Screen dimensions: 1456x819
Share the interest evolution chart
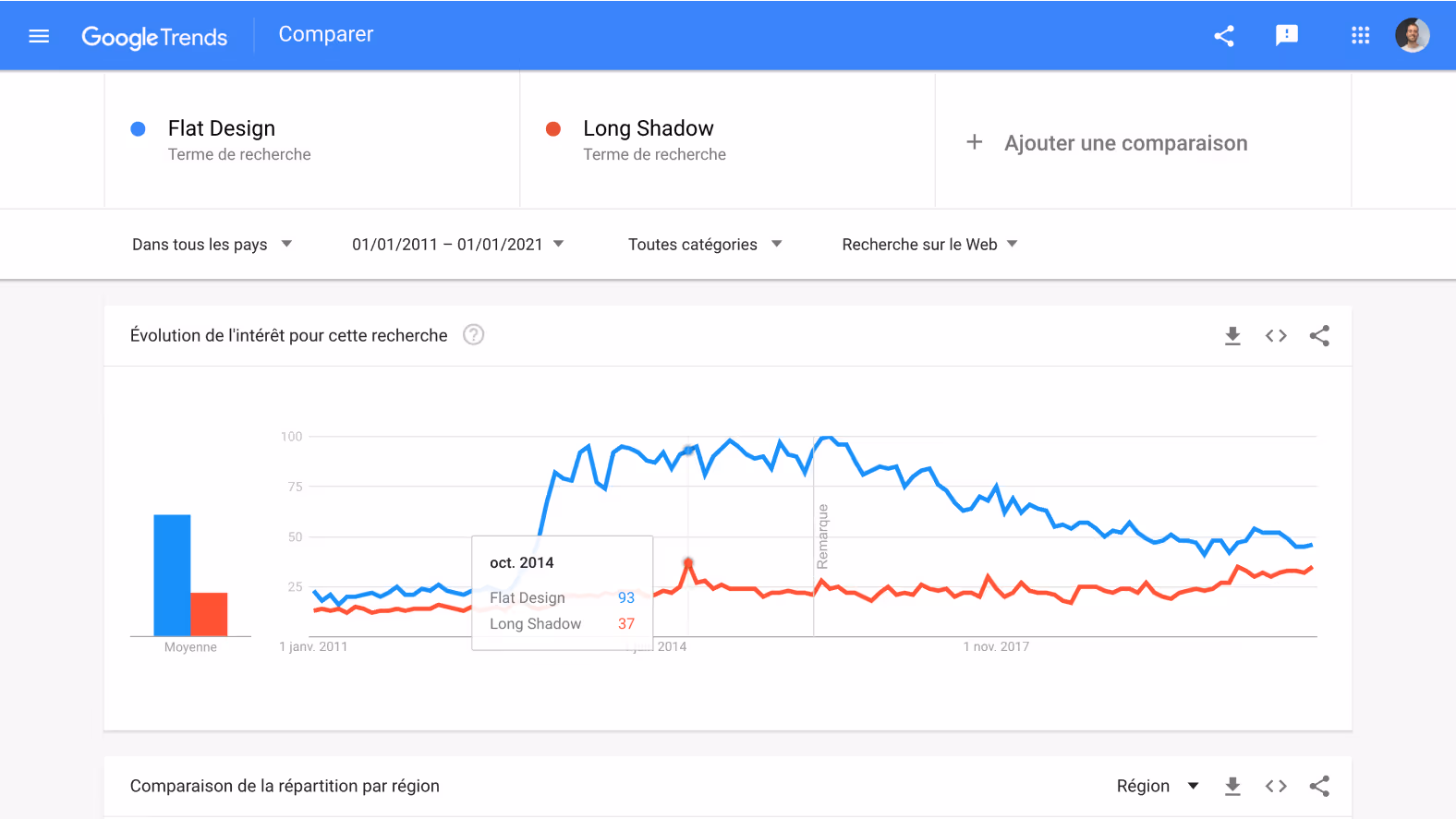coord(1319,335)
